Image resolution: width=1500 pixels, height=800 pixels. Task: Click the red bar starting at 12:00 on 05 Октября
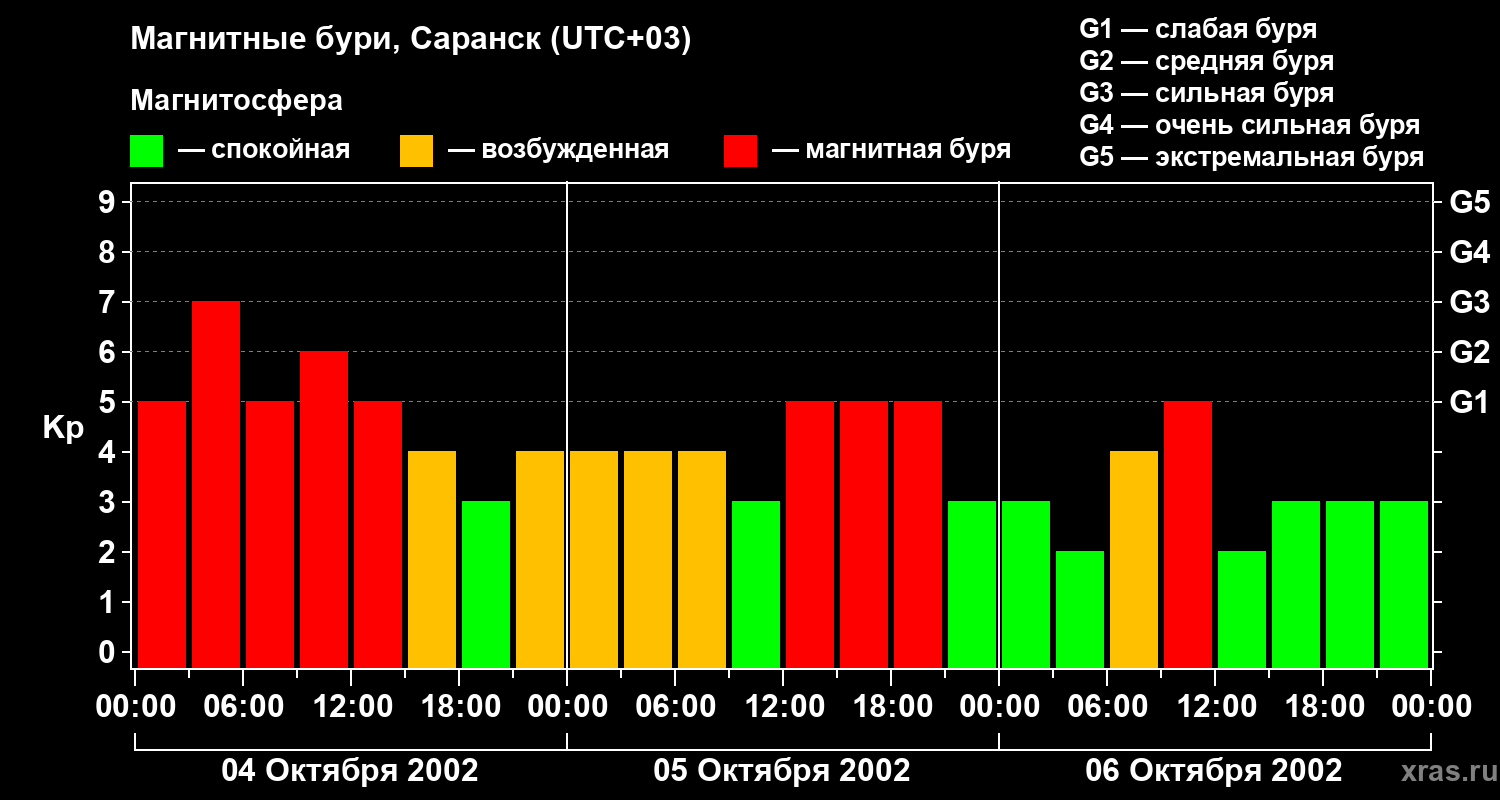pyautogui.click(x=810, y=534)
